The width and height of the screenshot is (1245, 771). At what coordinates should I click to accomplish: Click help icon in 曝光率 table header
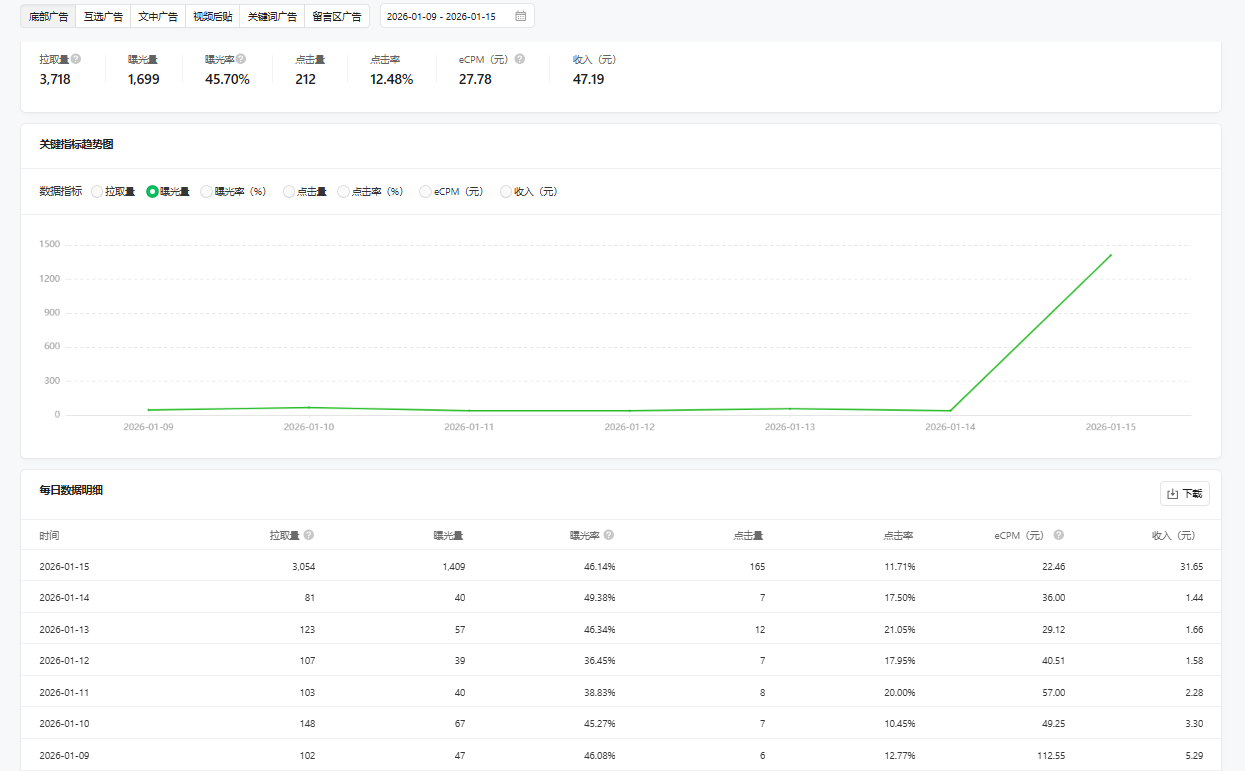click(x=609, y=535)
